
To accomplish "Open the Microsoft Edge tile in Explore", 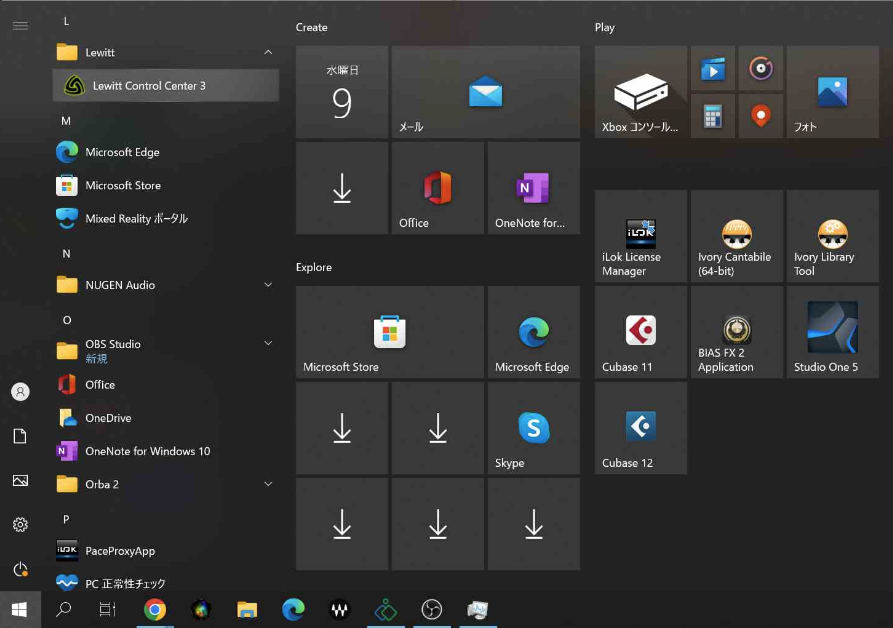I will tap(534, 332).
